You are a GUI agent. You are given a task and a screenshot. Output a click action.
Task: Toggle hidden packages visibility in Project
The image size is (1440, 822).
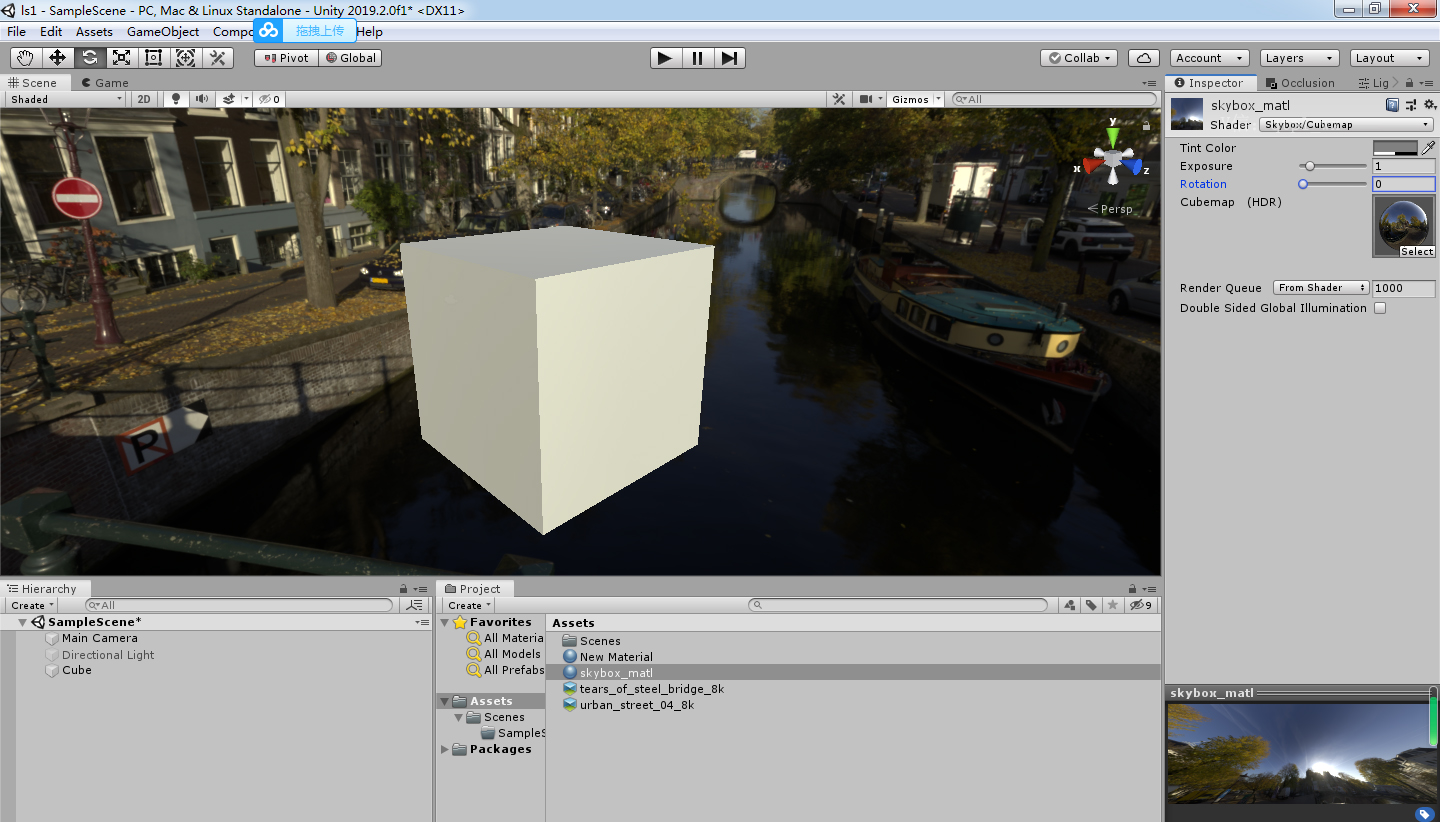pyautogui.click(x=1141, y=605)
